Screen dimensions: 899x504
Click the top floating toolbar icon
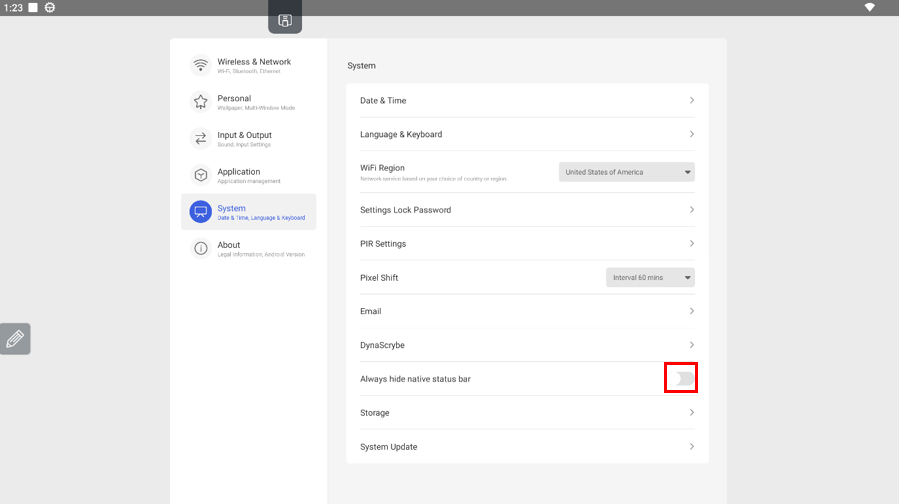(285, 20)
